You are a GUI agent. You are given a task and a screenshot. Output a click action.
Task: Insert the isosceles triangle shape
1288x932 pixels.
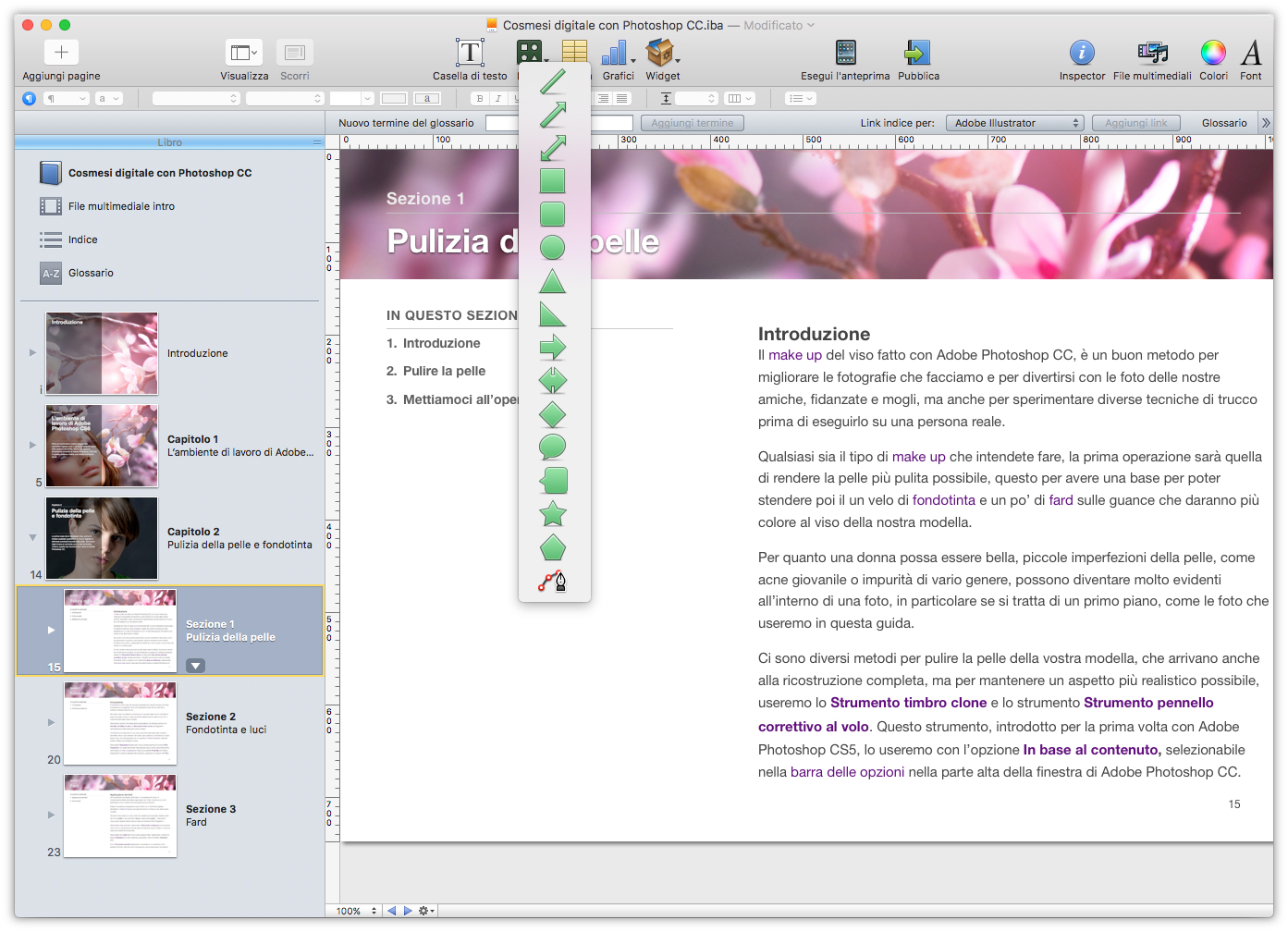point(553,281)
